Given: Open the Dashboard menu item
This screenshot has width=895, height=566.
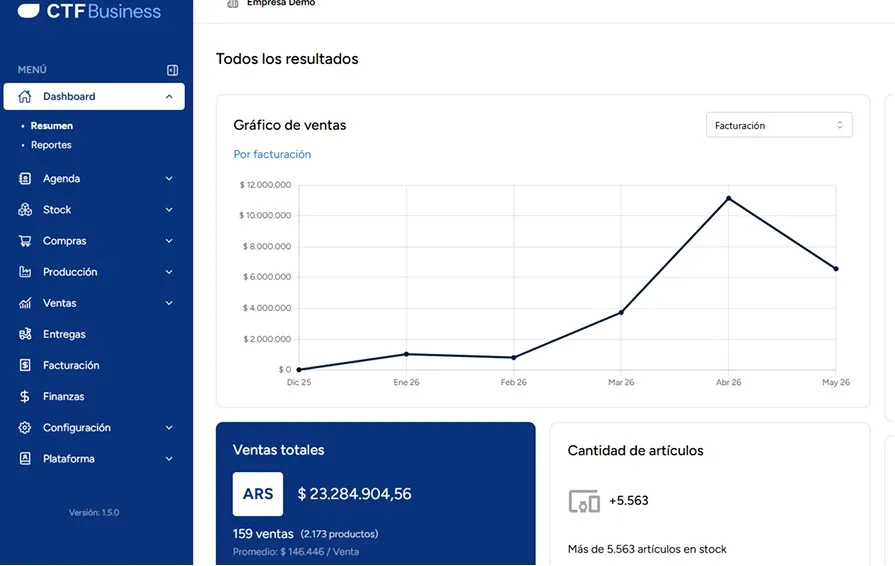Looking at the screenshot, I should 94,96.
